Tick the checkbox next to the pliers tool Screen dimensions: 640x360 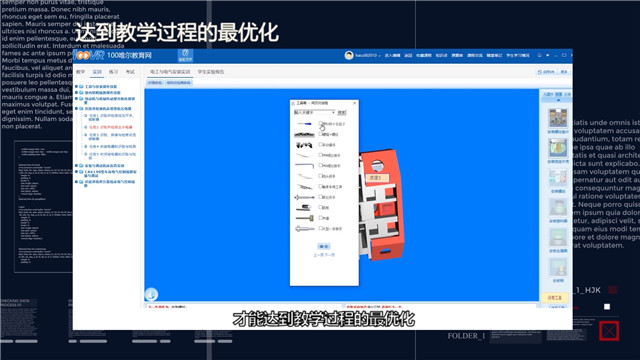tap(320, 144)
